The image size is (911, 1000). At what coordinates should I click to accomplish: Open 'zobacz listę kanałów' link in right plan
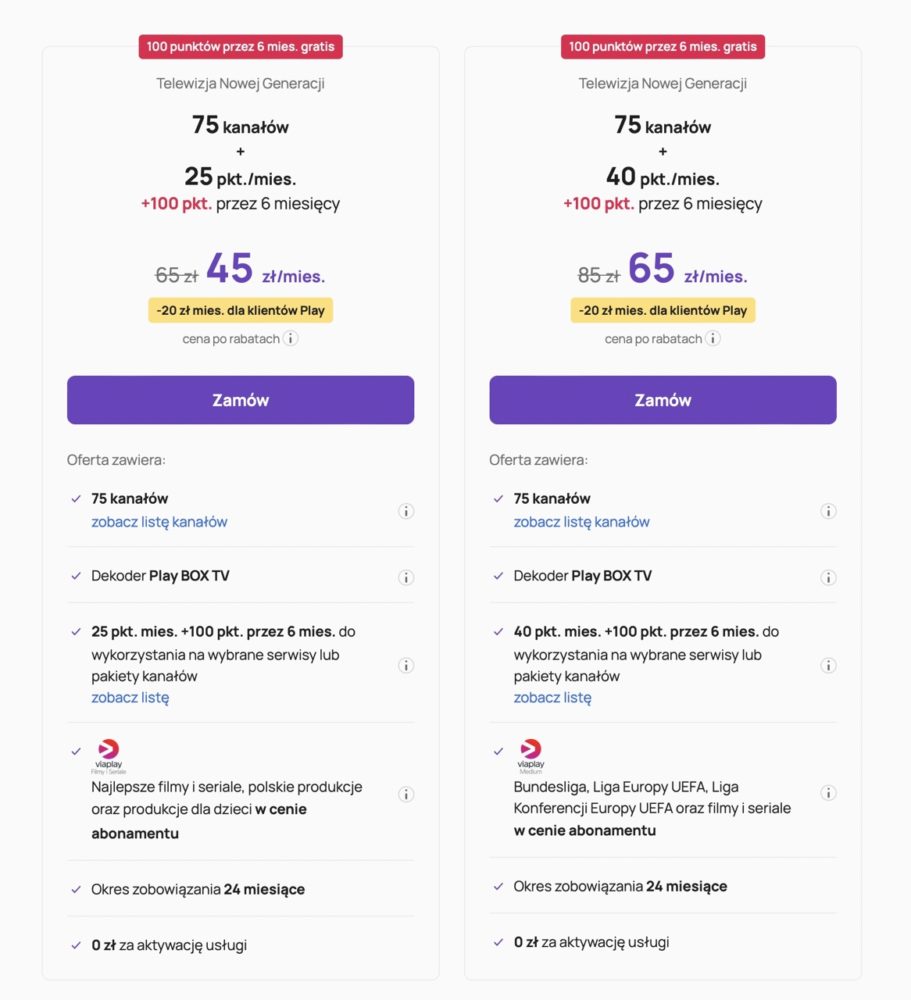(x=582, y=522)
